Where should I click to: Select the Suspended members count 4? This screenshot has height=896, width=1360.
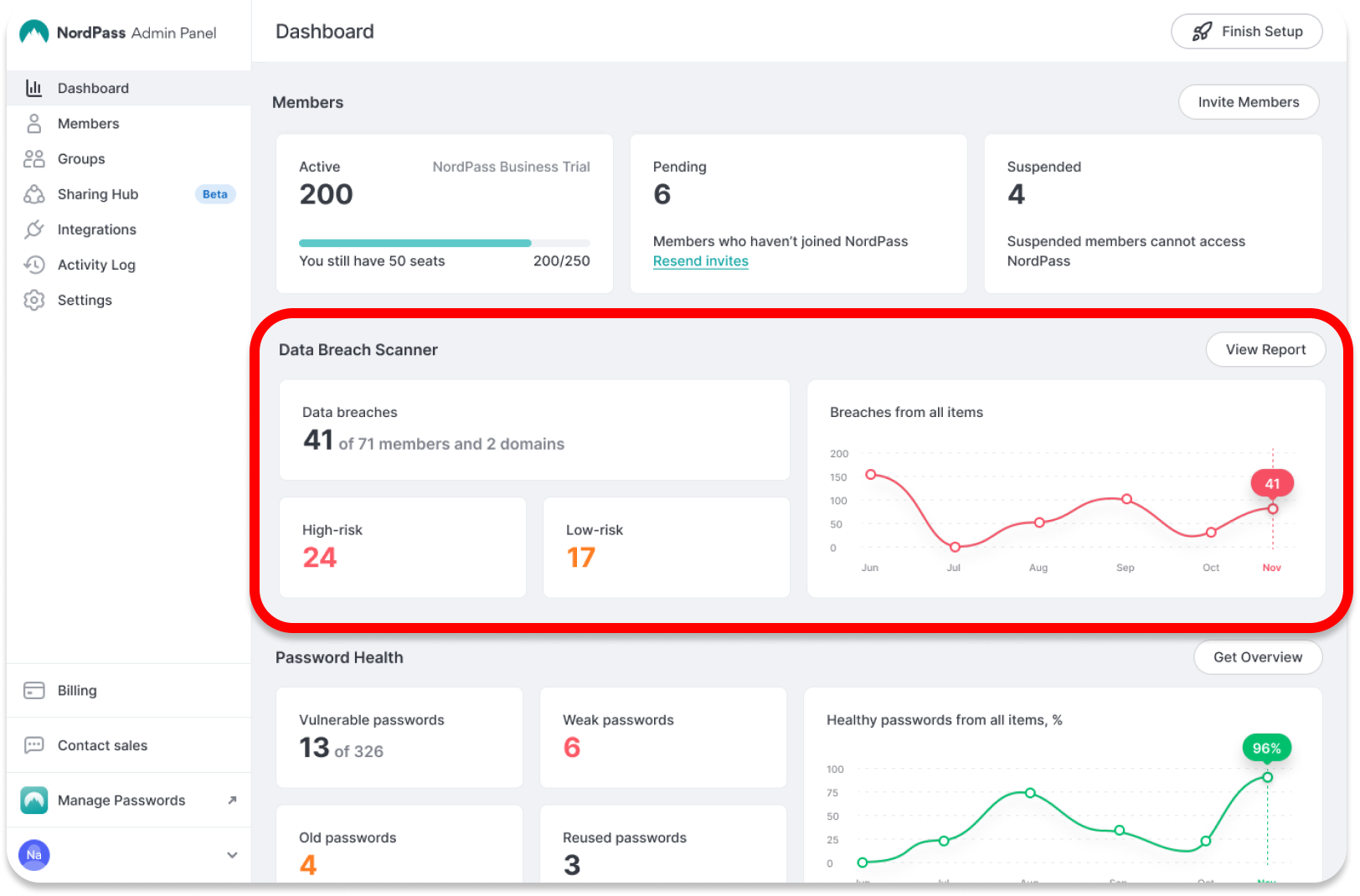[x=1017, y=194]
